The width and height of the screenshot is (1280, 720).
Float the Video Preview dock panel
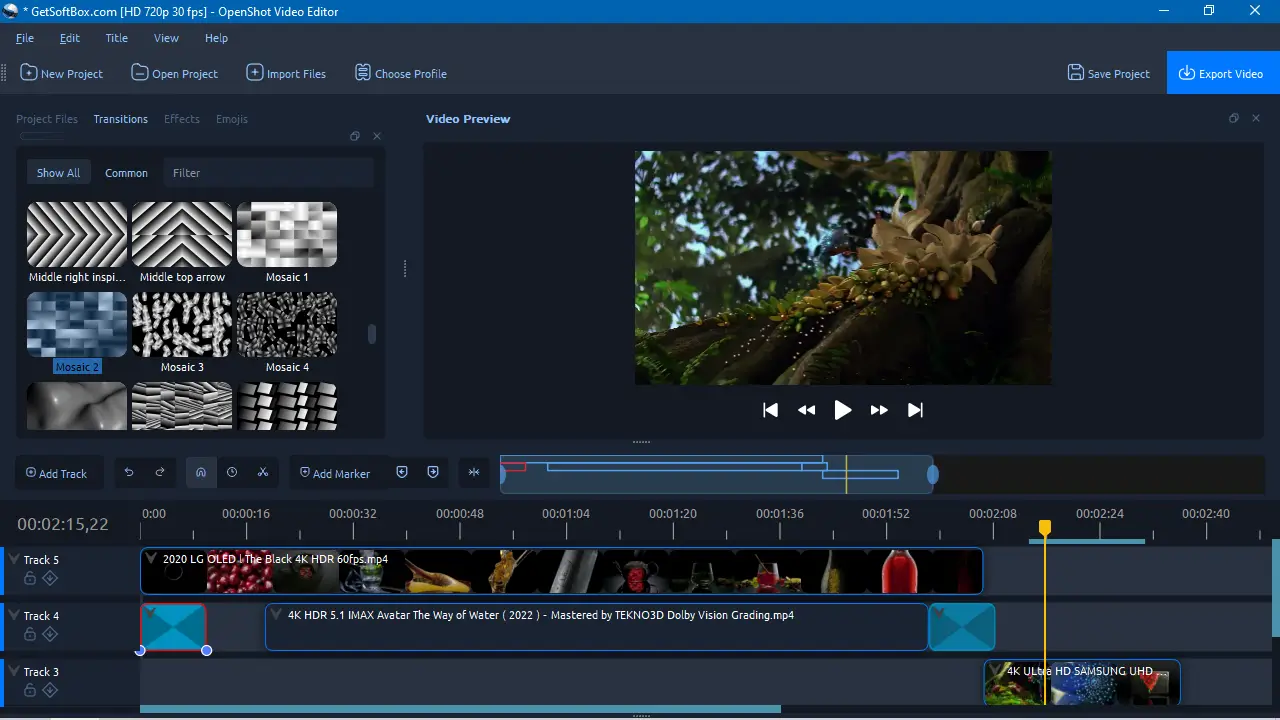coord(1234,118)
